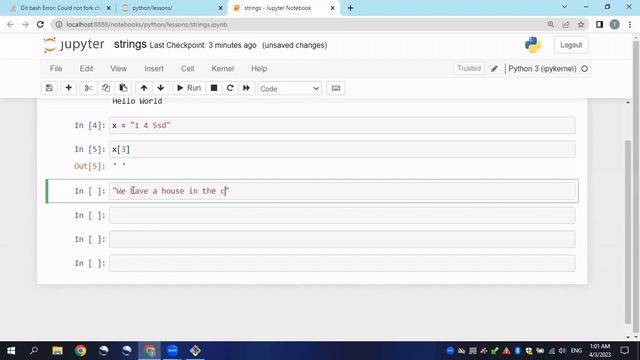Move selected cell up with the arrow

(x=144, y=88)
